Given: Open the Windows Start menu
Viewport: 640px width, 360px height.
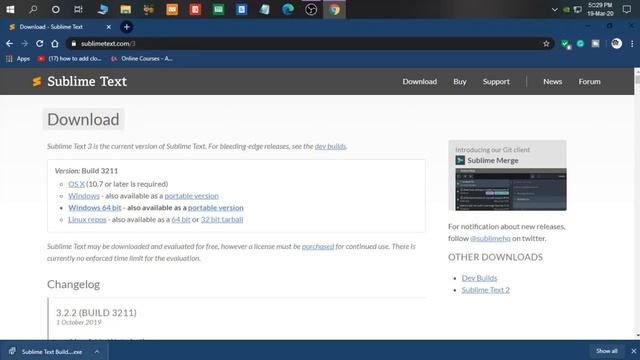Looking at the screenshot, I should 10,9.
